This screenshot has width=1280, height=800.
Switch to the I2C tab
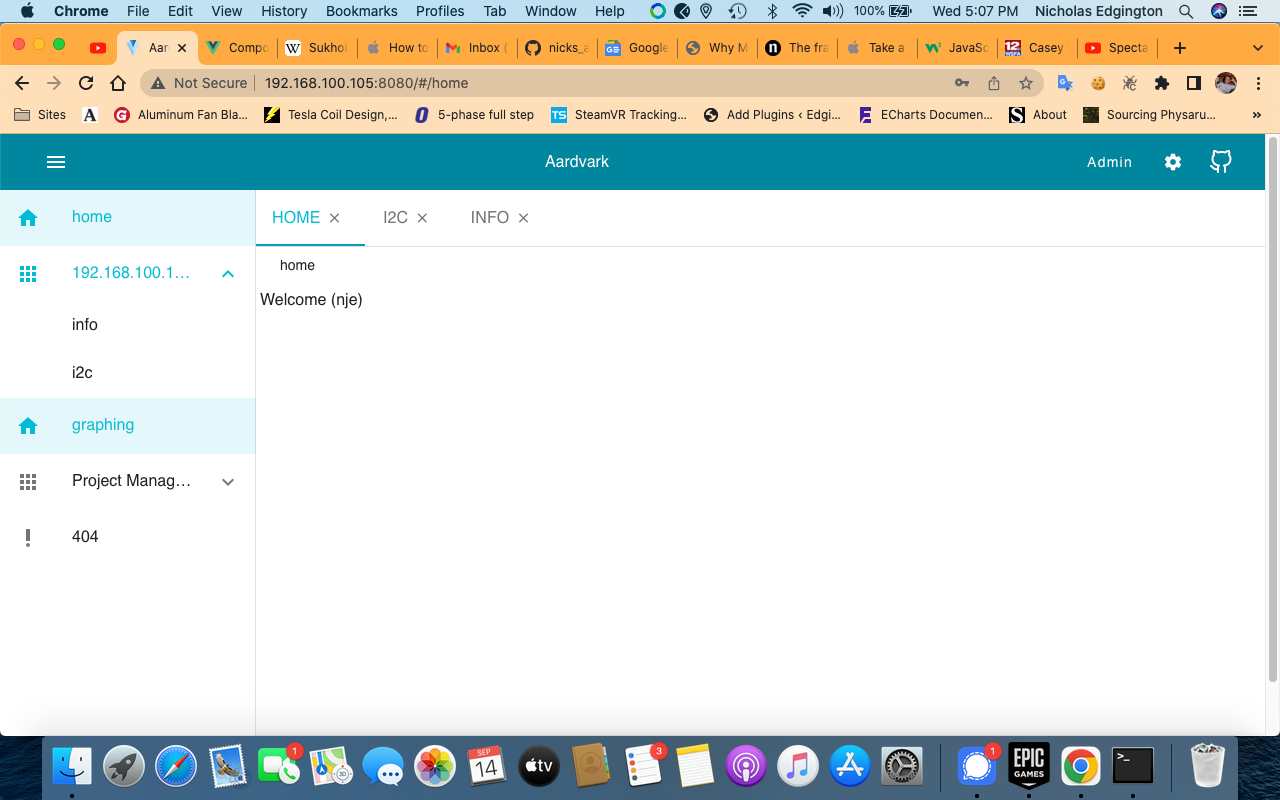(395, 218)
